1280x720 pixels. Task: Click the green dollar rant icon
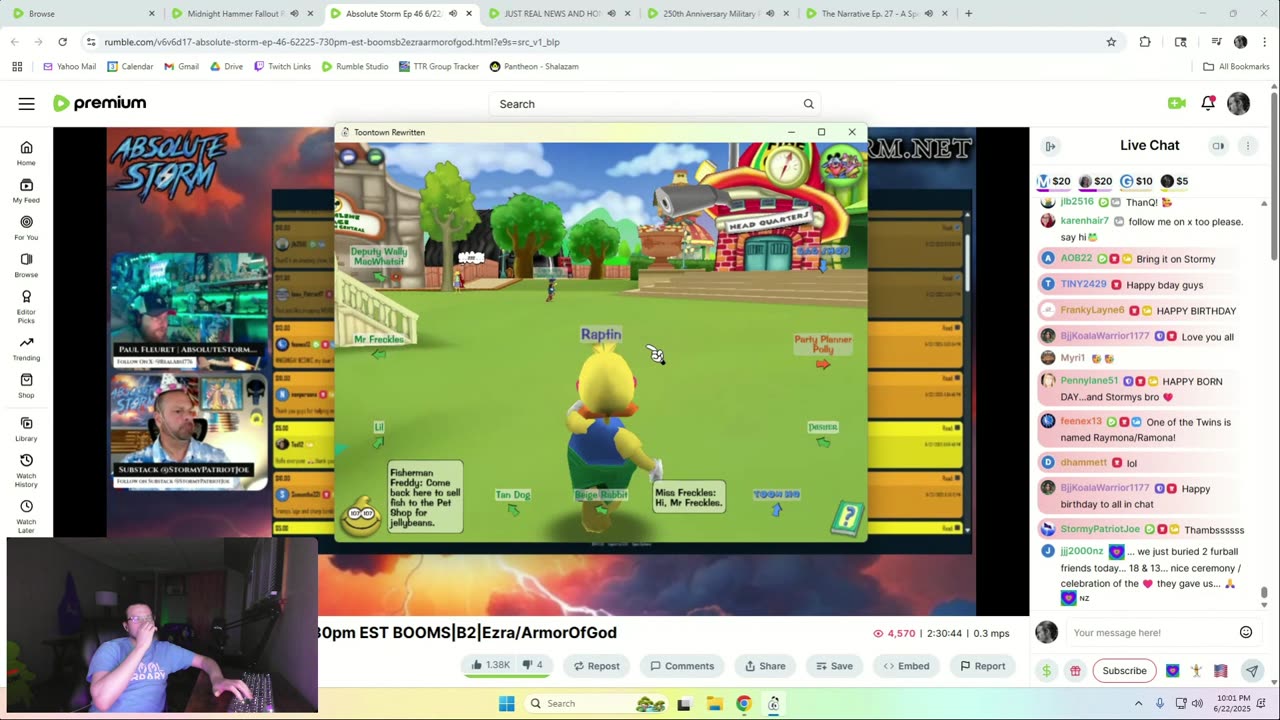pos(1046,671)
